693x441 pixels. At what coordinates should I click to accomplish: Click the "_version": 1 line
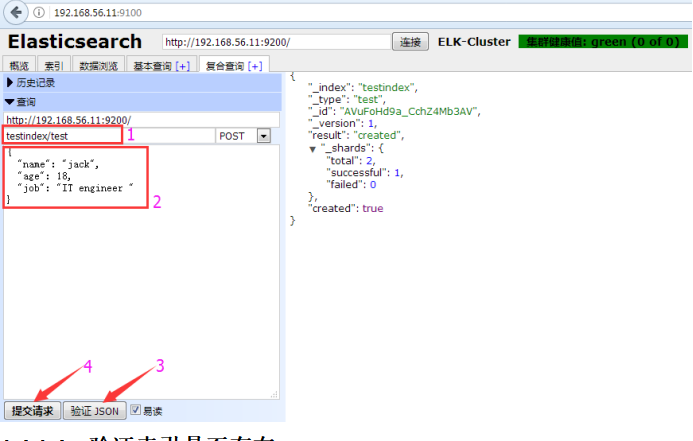tap(343, 123)
